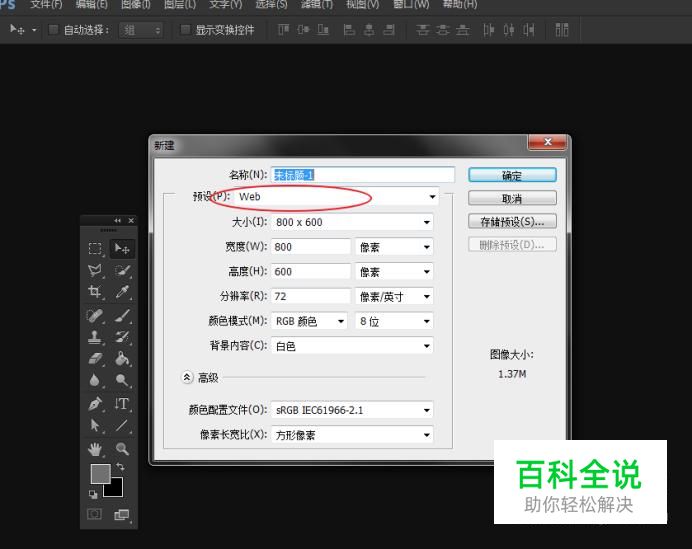This screenshot has width=692, height=549.
Task: Select the Quick Selection tool
Action: coord(122,270)
